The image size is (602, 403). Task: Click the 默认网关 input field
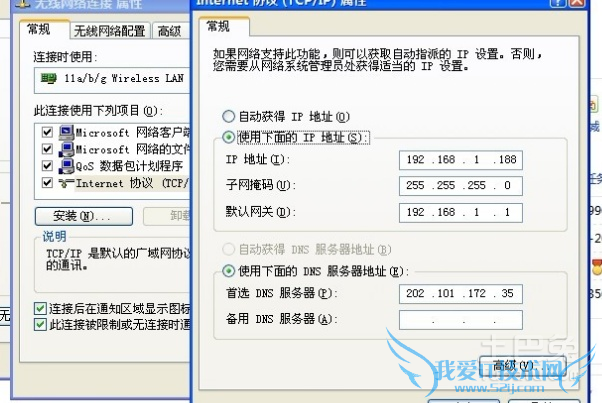[461, 212]
